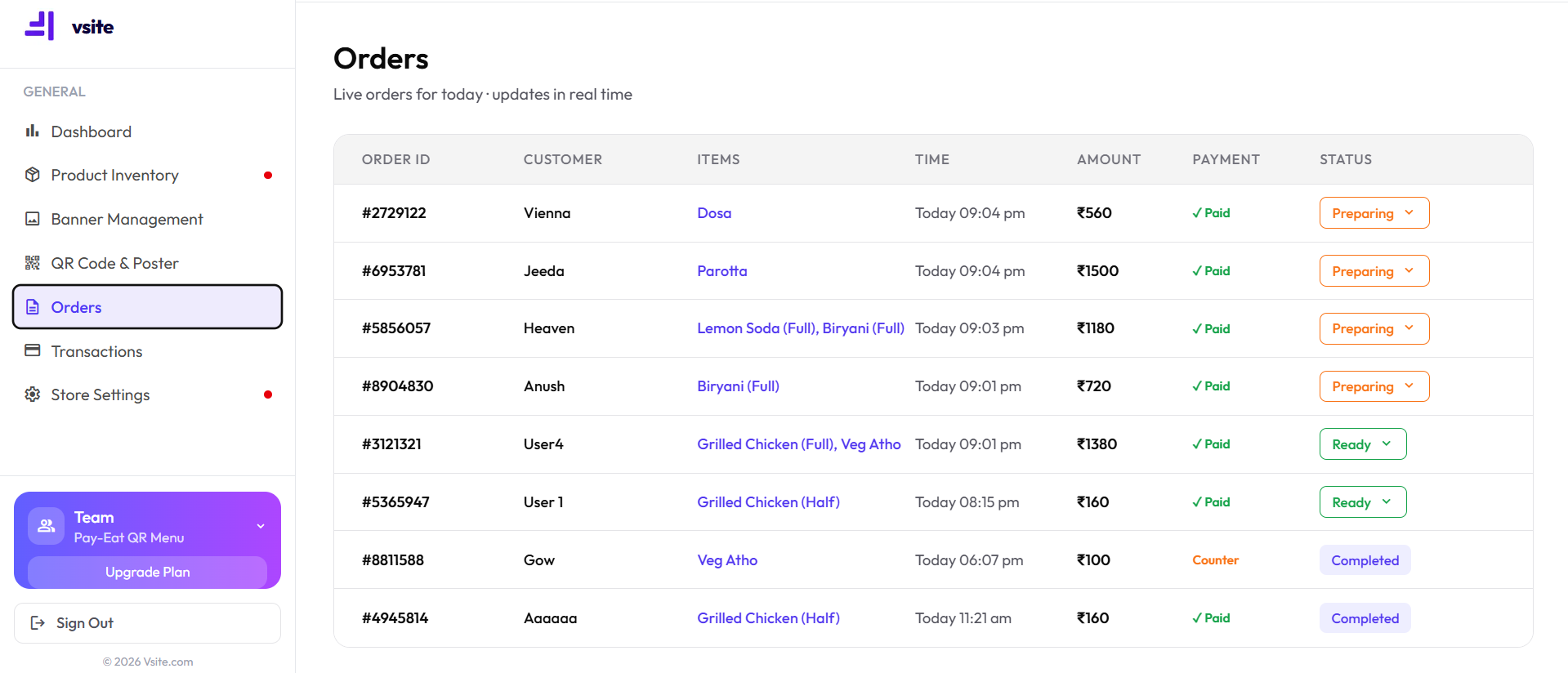Open status dropdown for order #2729122
Screen dimensions: 1568x673
[x=1374, y=213]
